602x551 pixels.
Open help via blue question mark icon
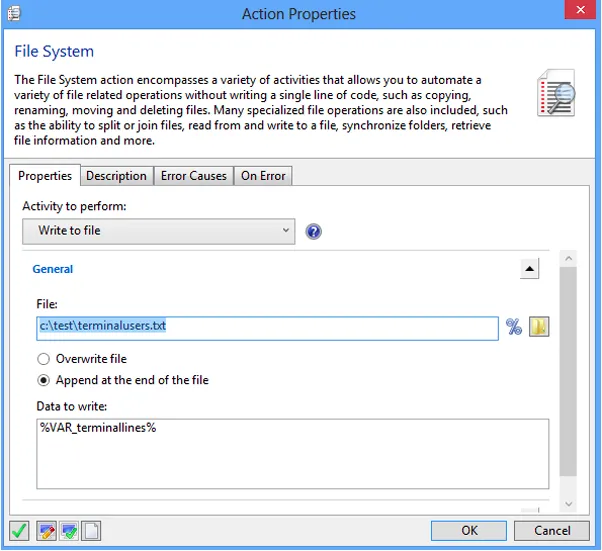coord(313,232)
